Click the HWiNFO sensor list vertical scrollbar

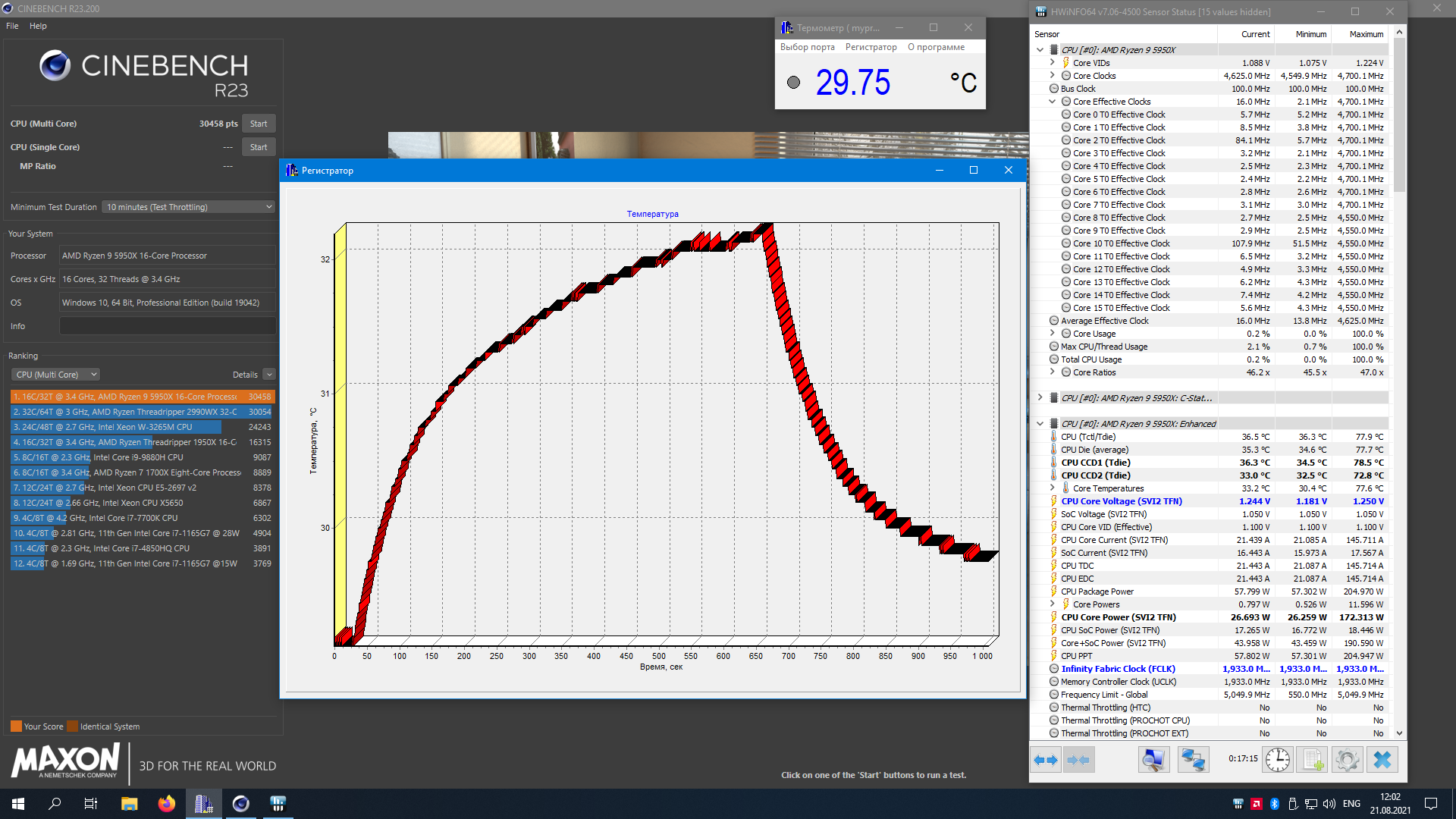(x=1399, y=114)
